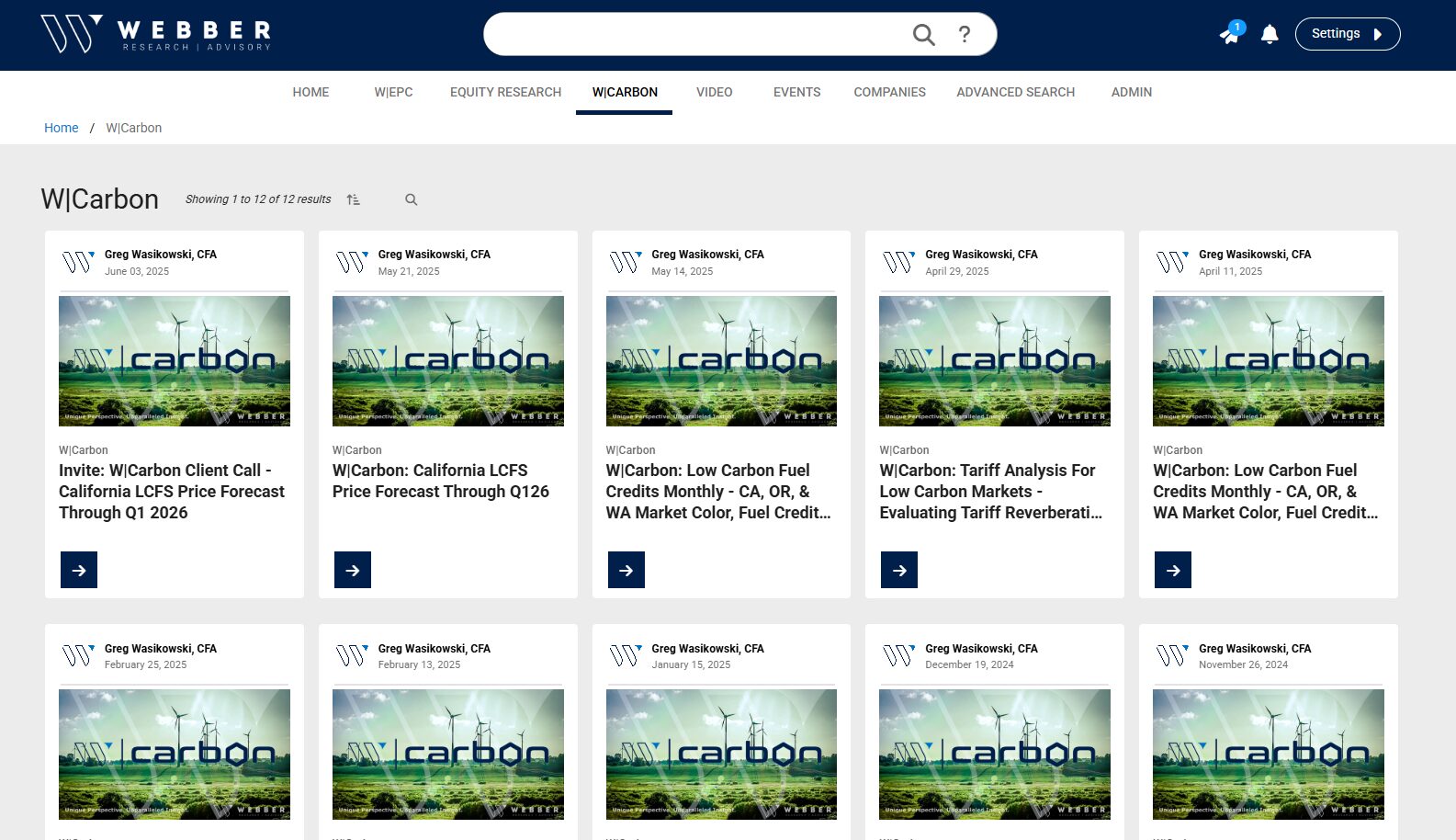Click the Webber logo on February 25 card
Viewport: 1456px width, 840px height.
[x=78, y=656]
